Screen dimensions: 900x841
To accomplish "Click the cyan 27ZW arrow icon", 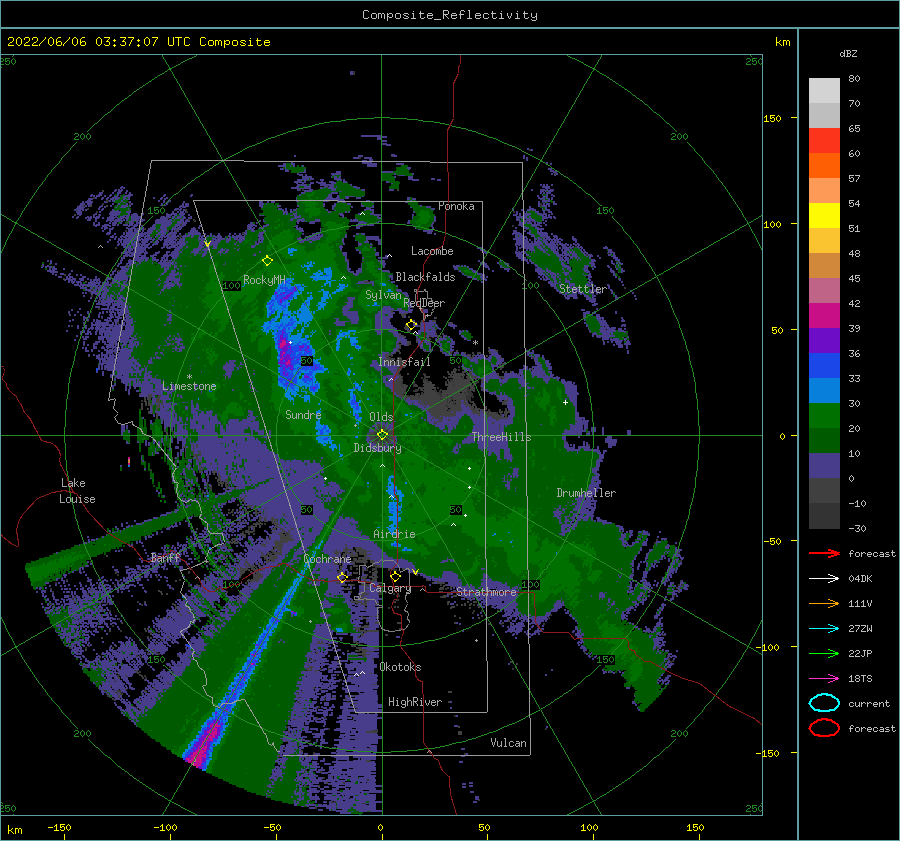I will (824, 629).
